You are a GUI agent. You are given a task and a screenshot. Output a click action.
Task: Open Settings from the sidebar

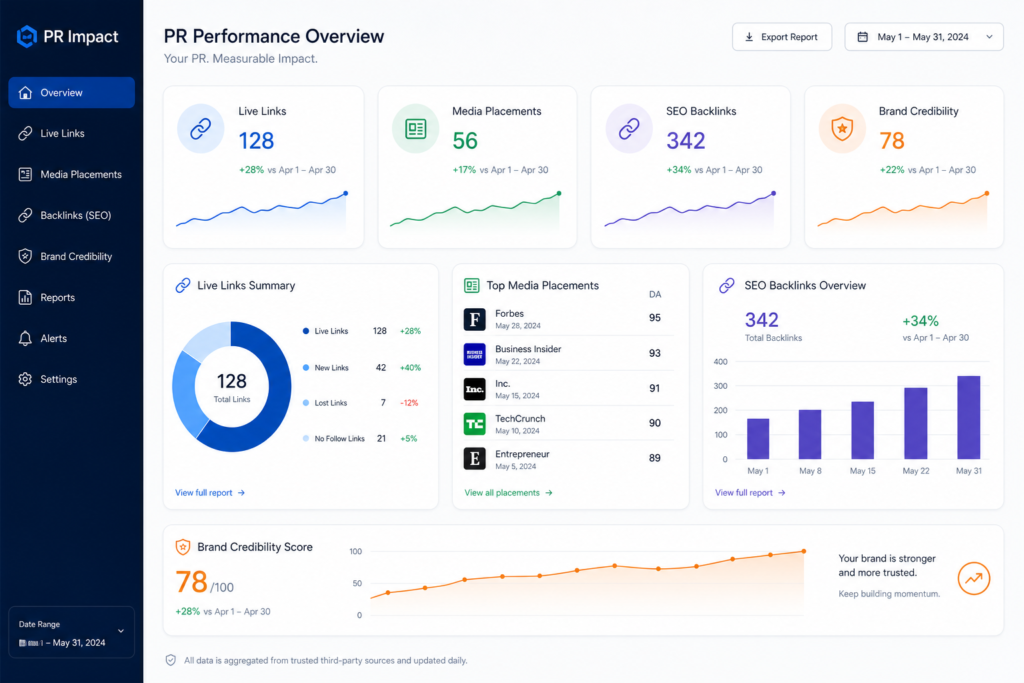[x=72, y=379]
